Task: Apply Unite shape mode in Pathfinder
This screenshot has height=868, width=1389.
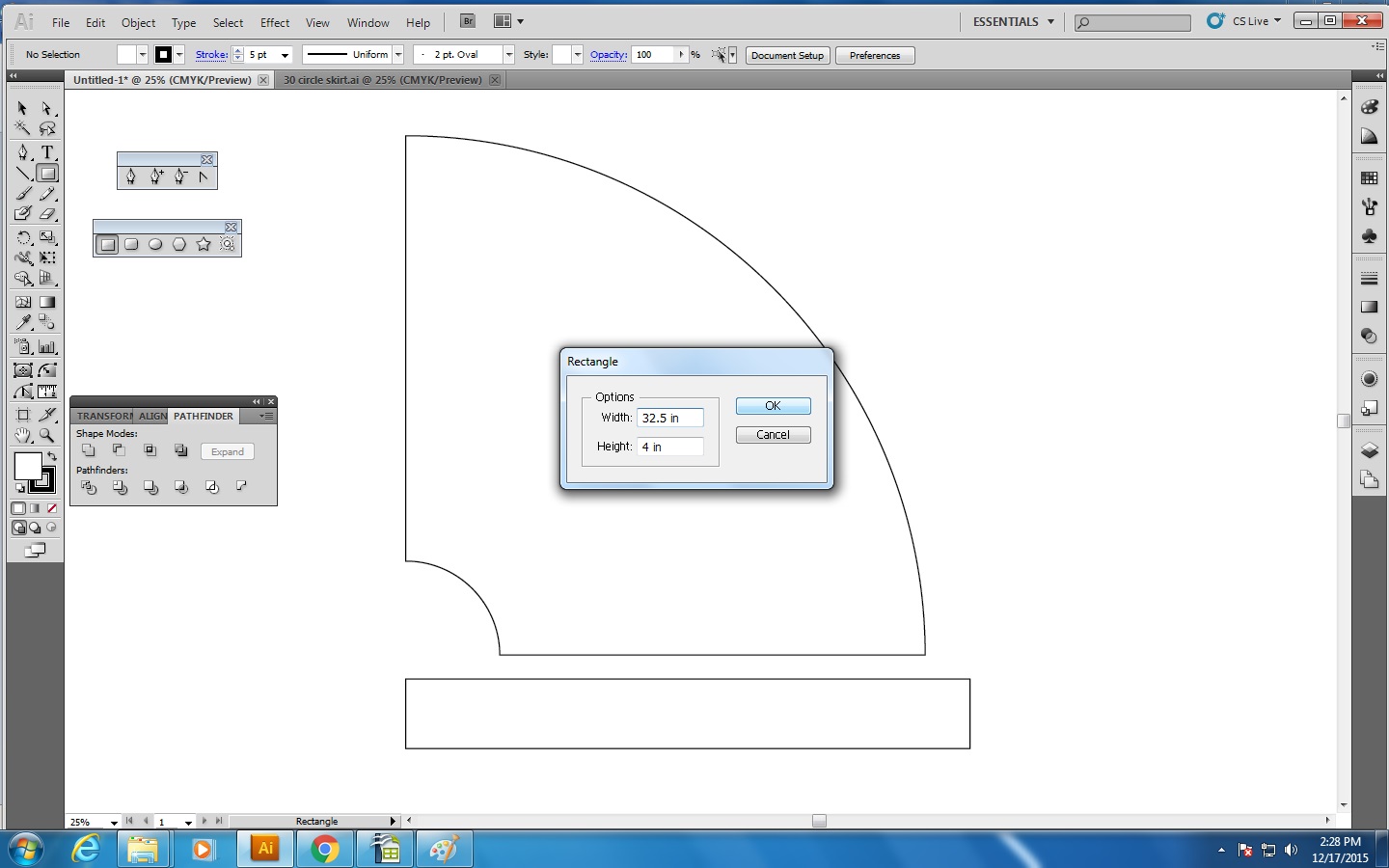Action: (89, 450)
